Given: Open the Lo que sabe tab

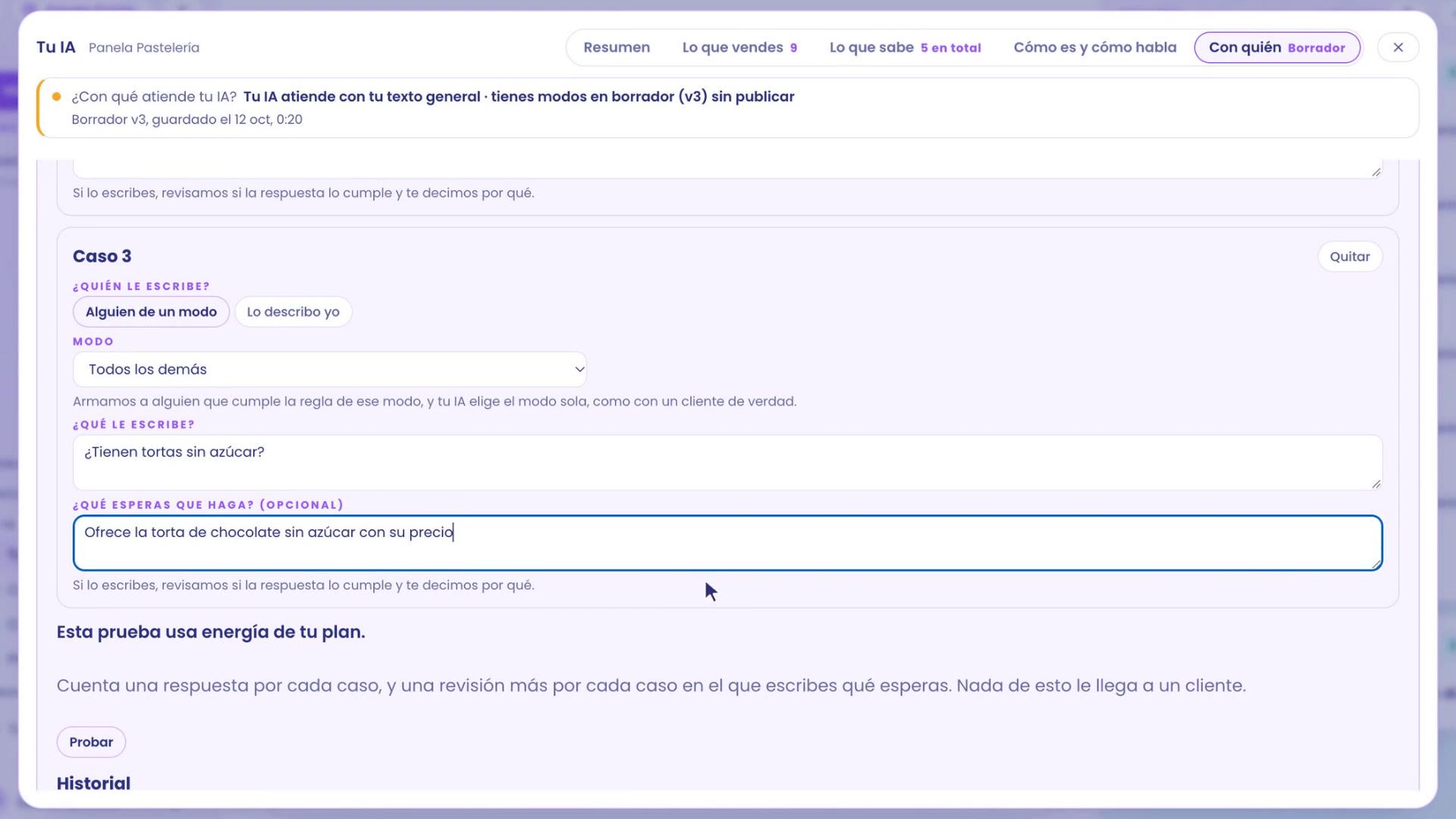Looking at the screenshot, I should coord(905,47).
